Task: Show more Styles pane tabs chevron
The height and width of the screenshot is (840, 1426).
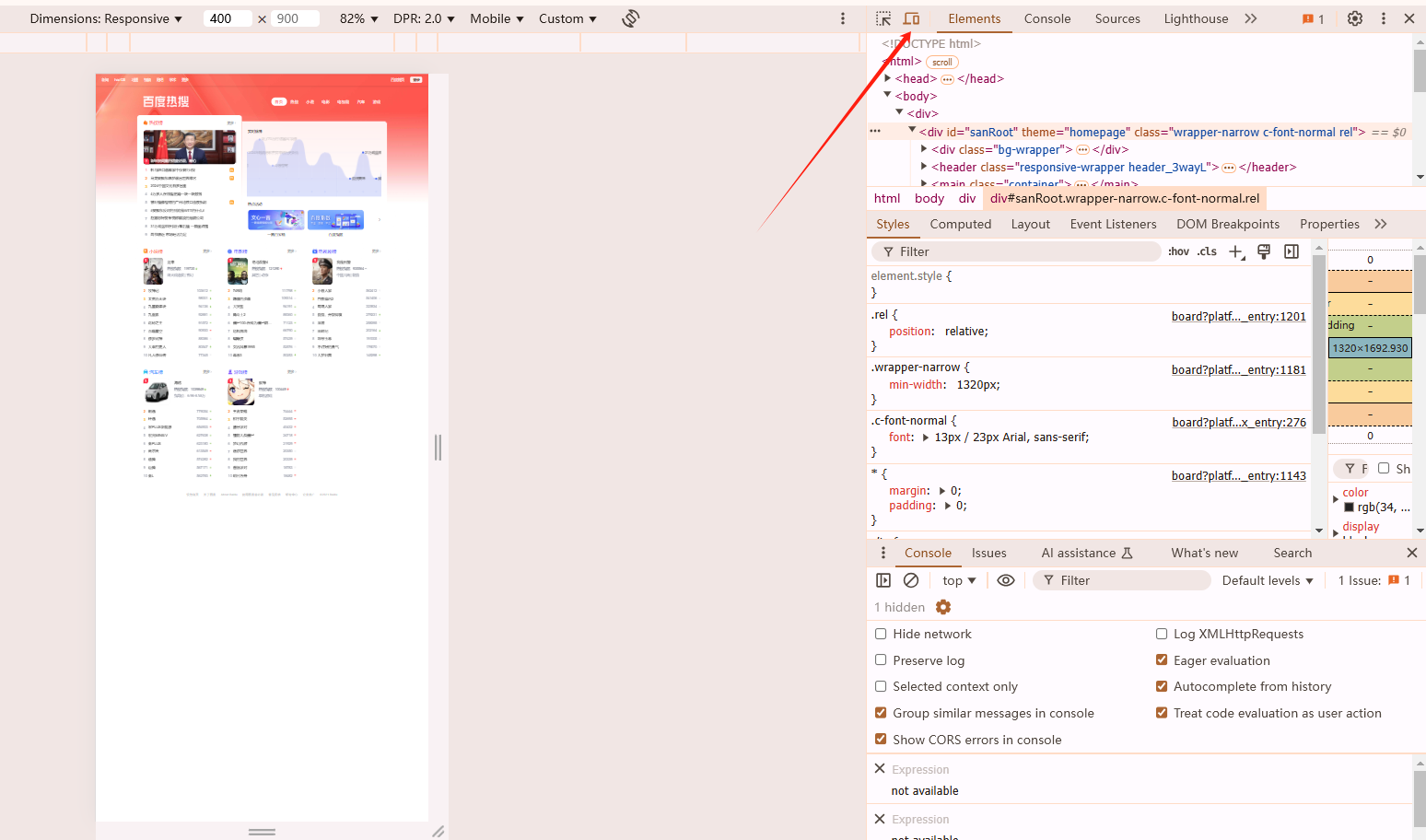Action: tap(1380, 224)
